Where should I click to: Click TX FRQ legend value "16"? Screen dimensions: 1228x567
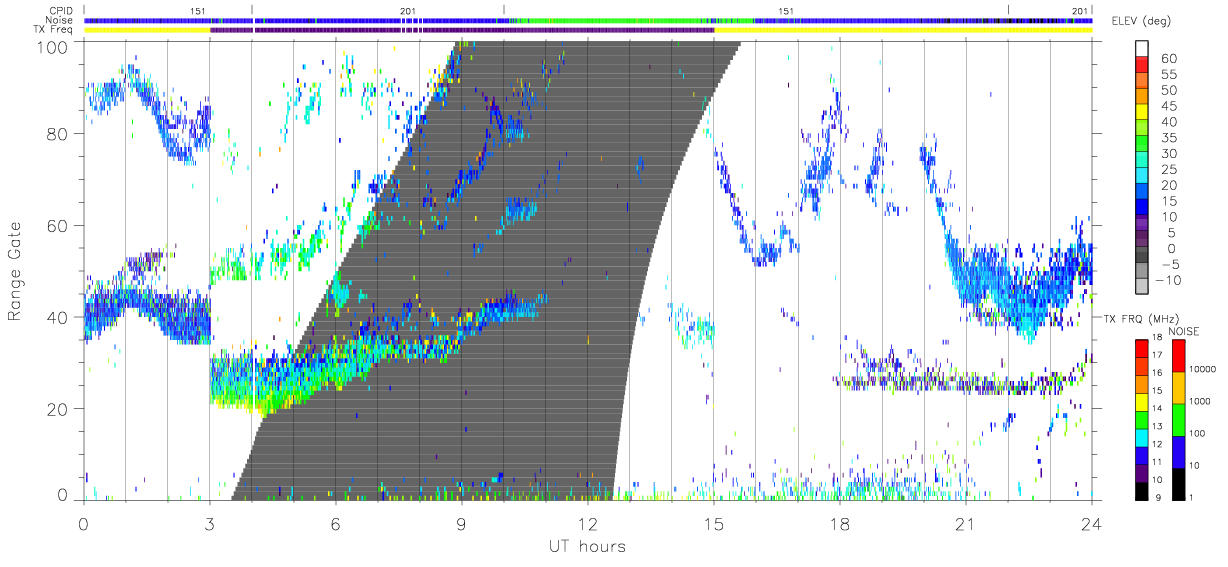(x=1159, y=373)
